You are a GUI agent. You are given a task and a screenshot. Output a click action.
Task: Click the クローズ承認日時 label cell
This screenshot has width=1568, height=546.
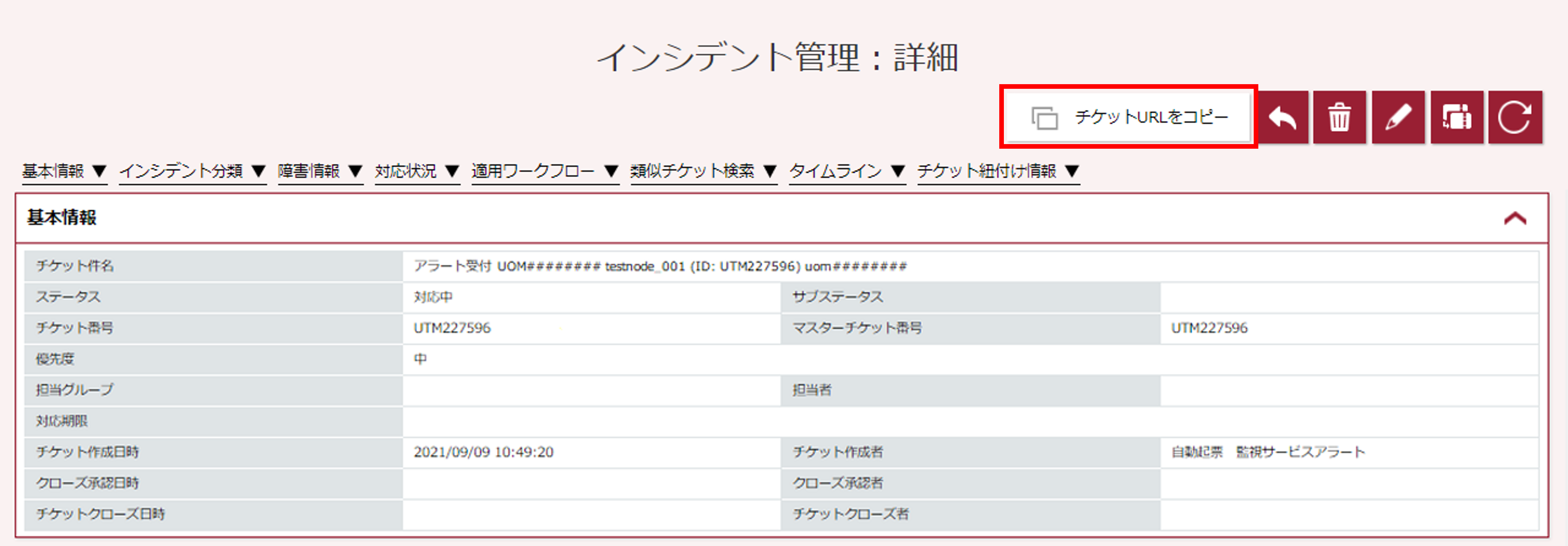click(214, 483)
